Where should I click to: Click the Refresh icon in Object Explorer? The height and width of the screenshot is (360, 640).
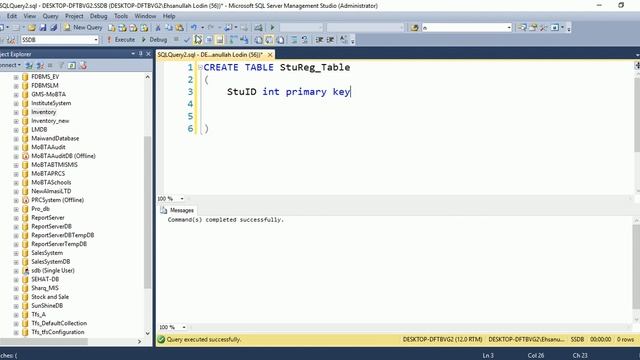pos(72,65)
